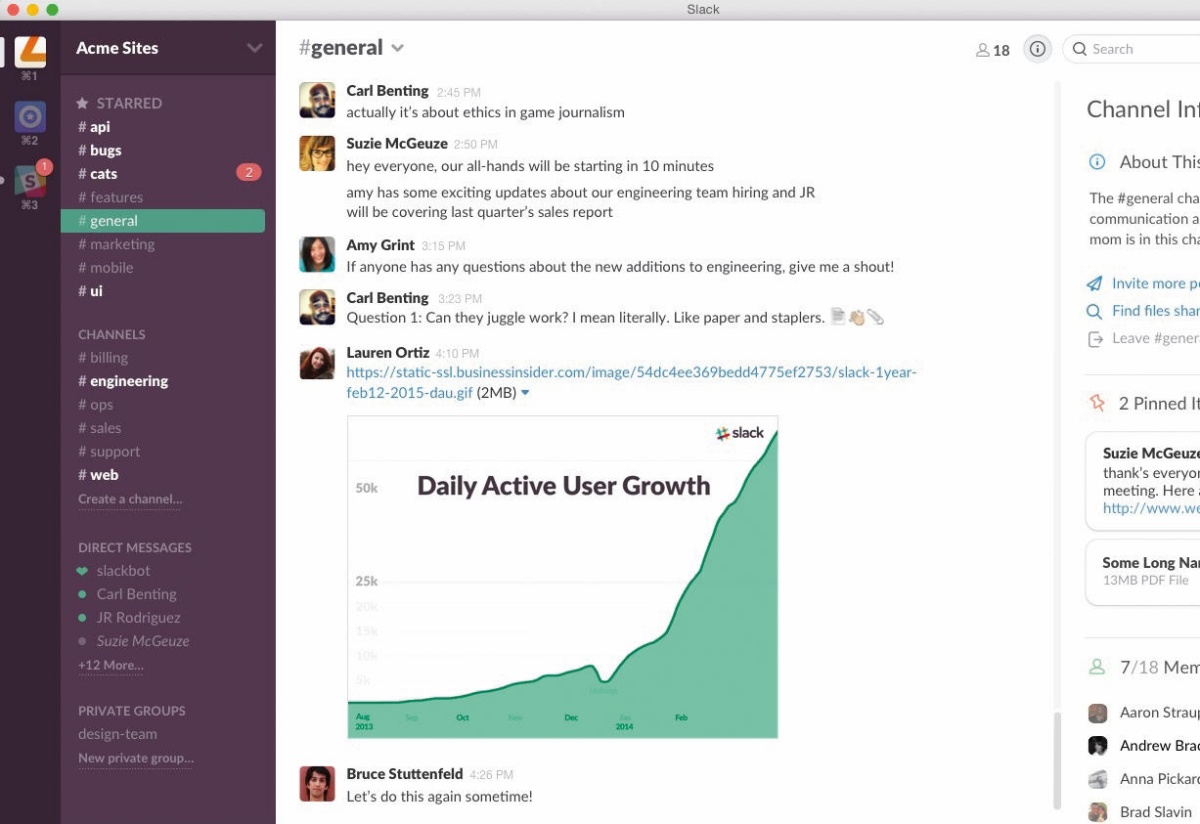Click the DIRECT MESSAGES section header
Viewport: 1200px width, 824px height.
[x=135, y=548]
